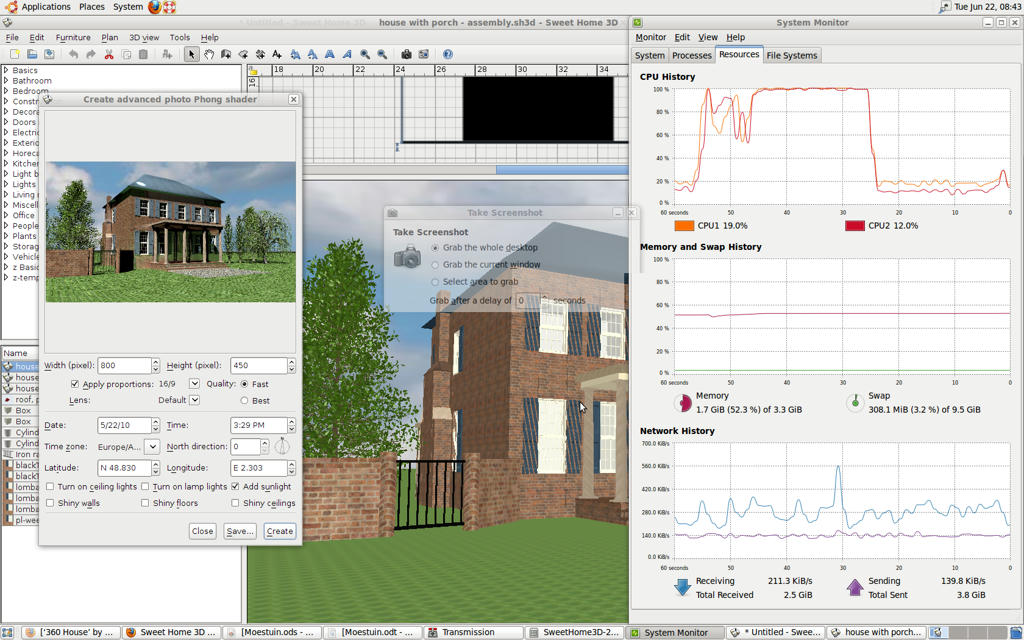The width and height of the screenshot is (1024, 640).
Task: Click the Bold text style icon
Action: tap(330, 54)
